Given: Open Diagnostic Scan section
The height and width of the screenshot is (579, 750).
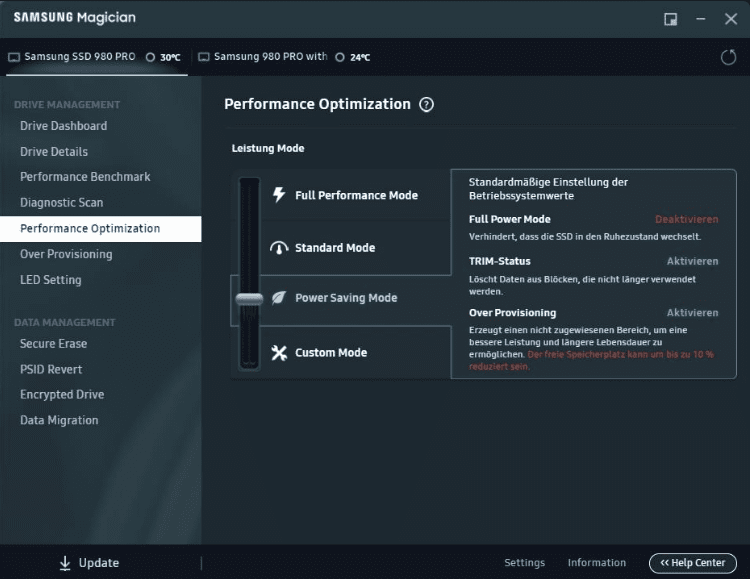Looking at the screenshot, I should point(62,203).
